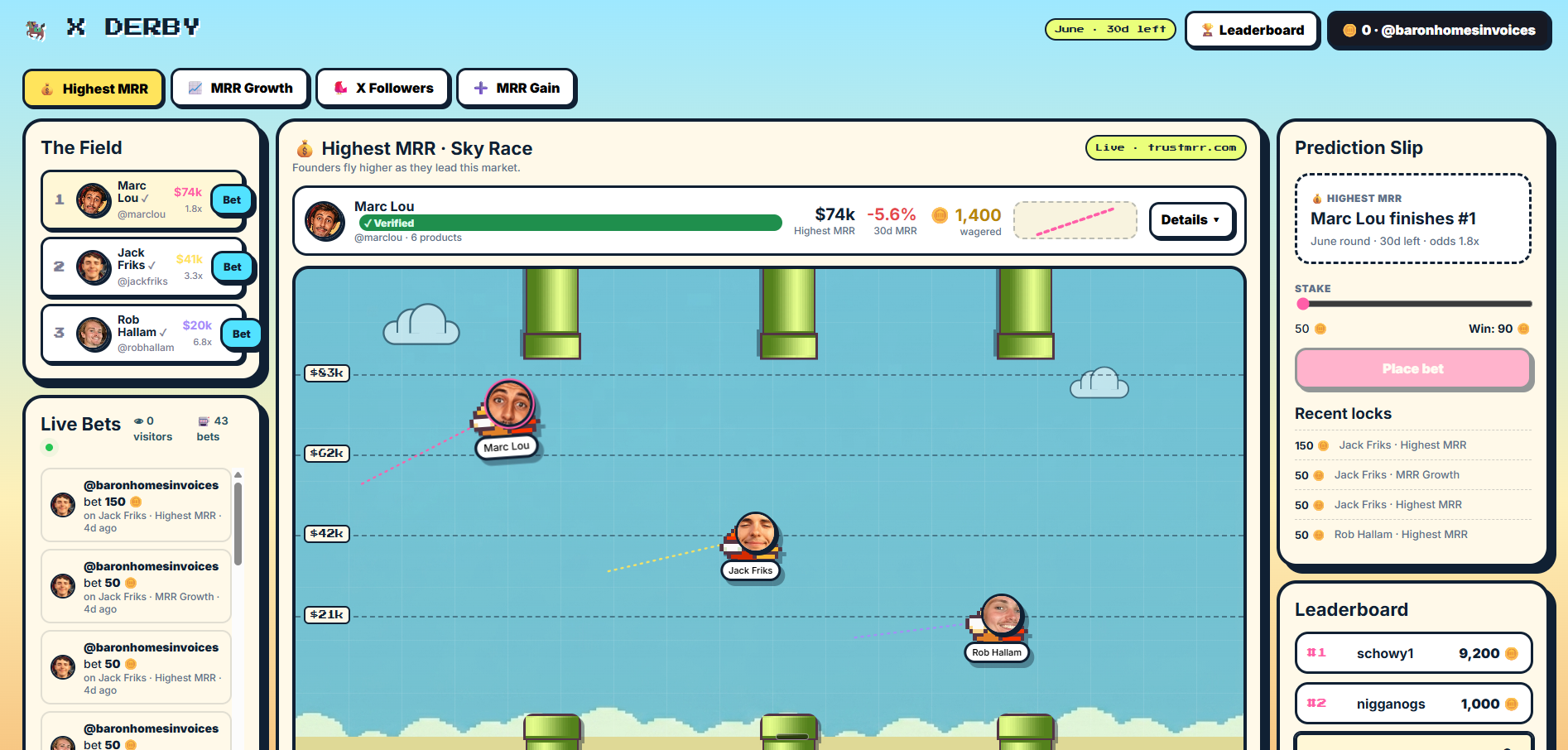Click the Marc Lou finishes #1 prediction card
The width and height of the screenshot is (1568, 750).
tap(1413, 219)
